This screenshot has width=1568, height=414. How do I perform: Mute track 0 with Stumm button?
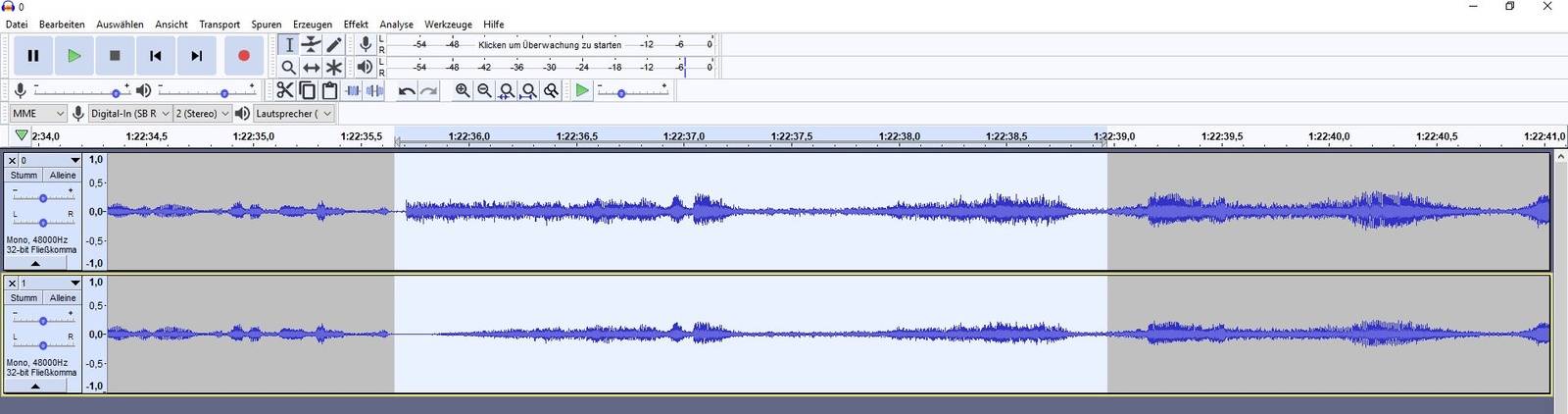(24, 176)
